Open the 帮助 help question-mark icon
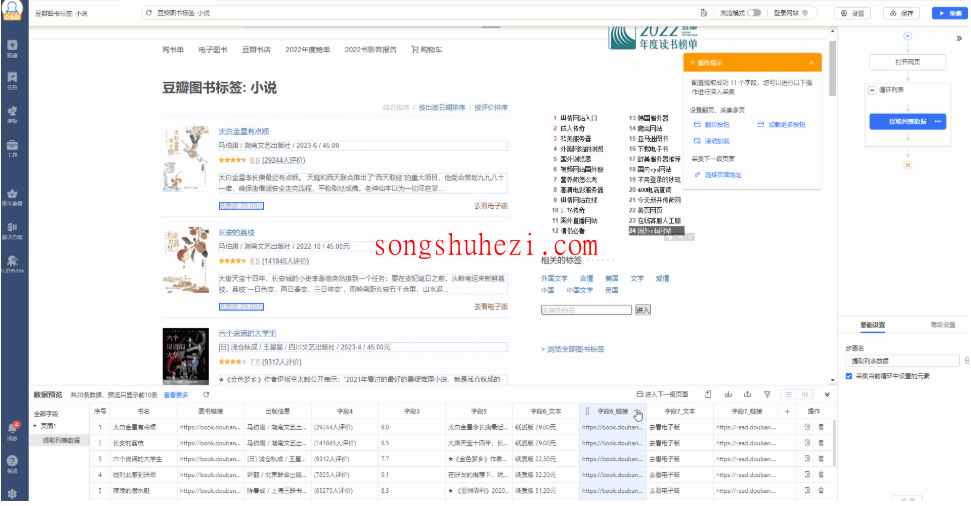The width and height of the screenshot is (971, 506). (12, 463)
